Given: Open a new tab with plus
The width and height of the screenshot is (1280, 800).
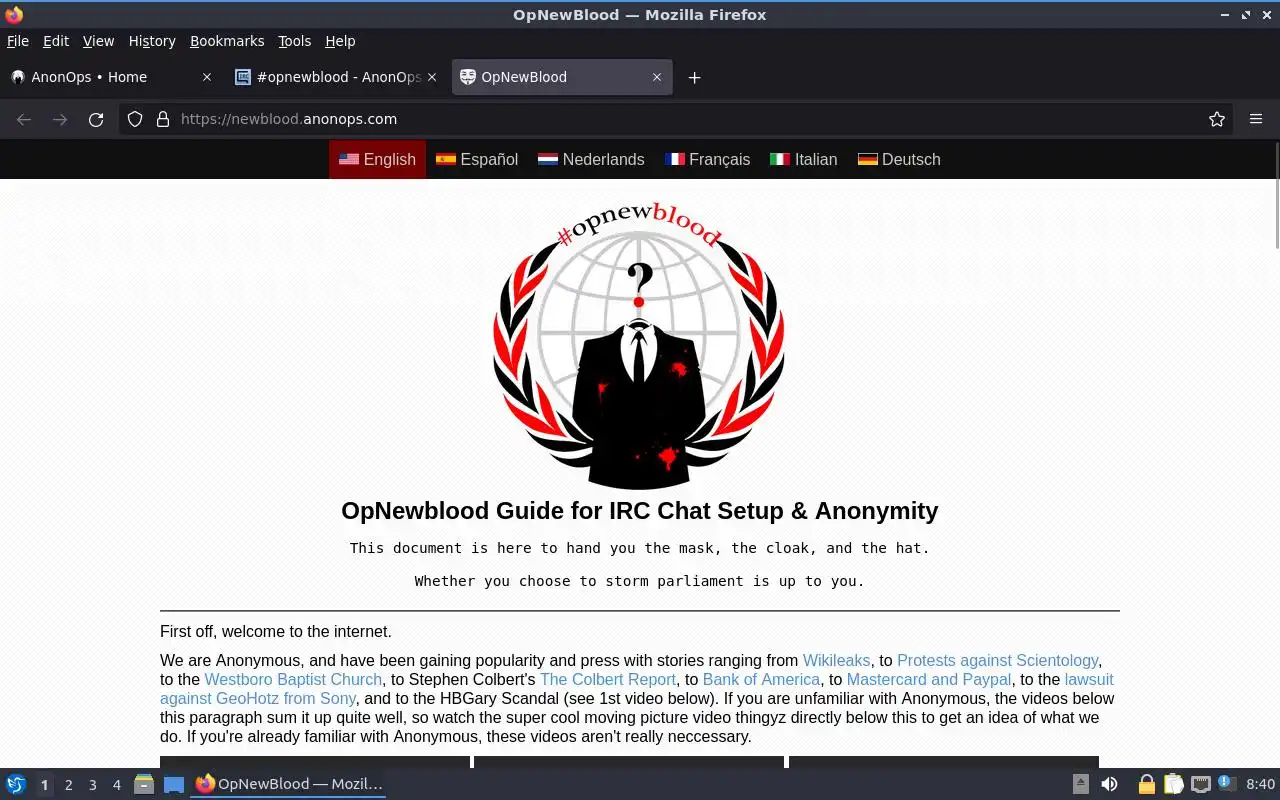Looking at the screenshot, I should tap(694, 77).
